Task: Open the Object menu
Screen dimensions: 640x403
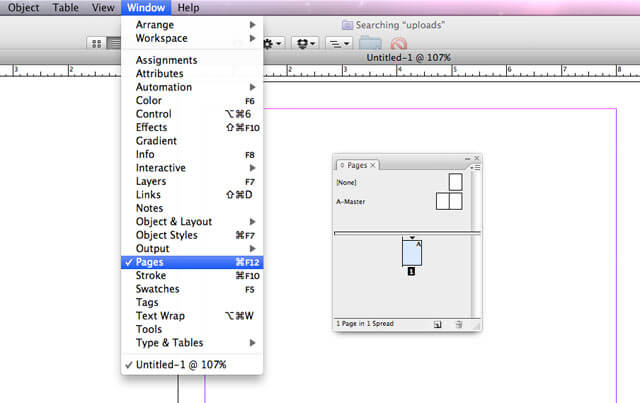Action: [24, 7]
